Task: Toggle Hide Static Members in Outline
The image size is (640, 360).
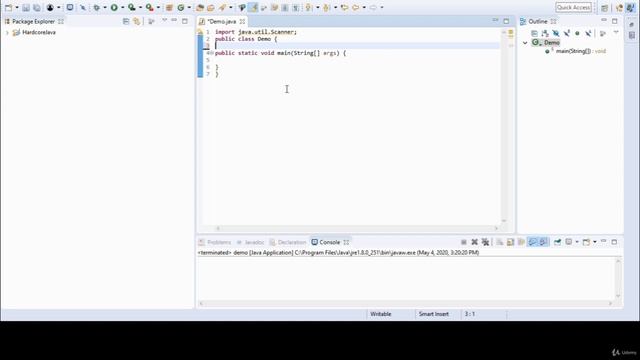Action: pos(567,33)
